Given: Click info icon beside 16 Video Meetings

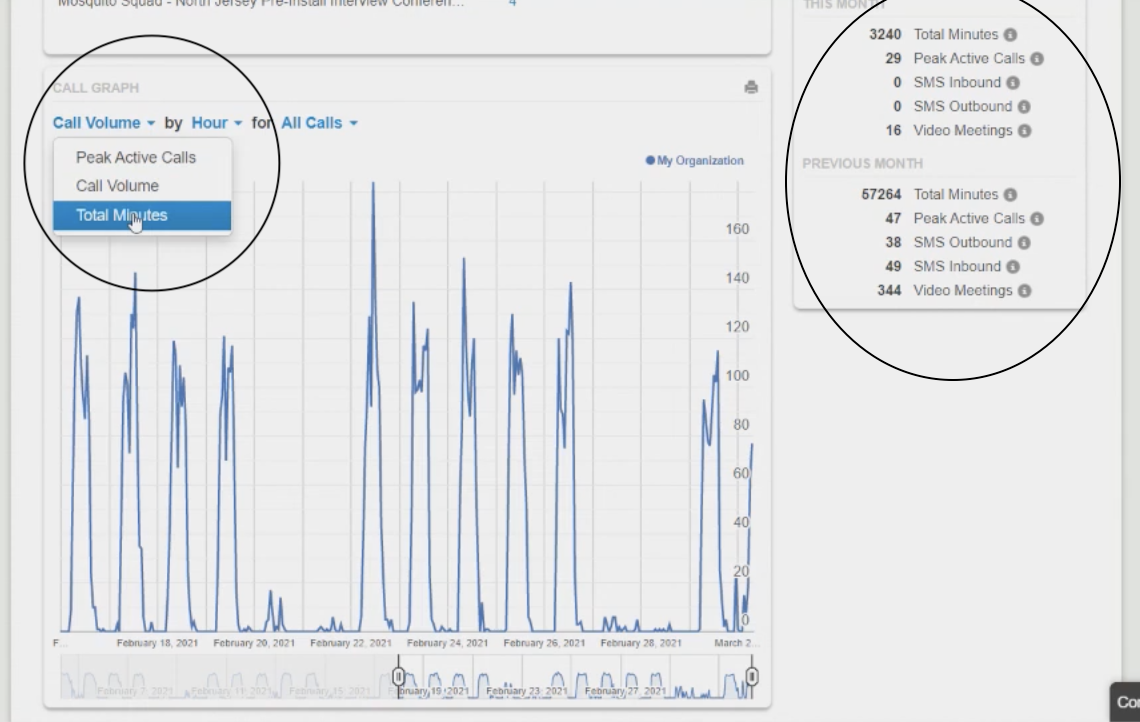Looking at the screenshot, I should pos(1023,131).
